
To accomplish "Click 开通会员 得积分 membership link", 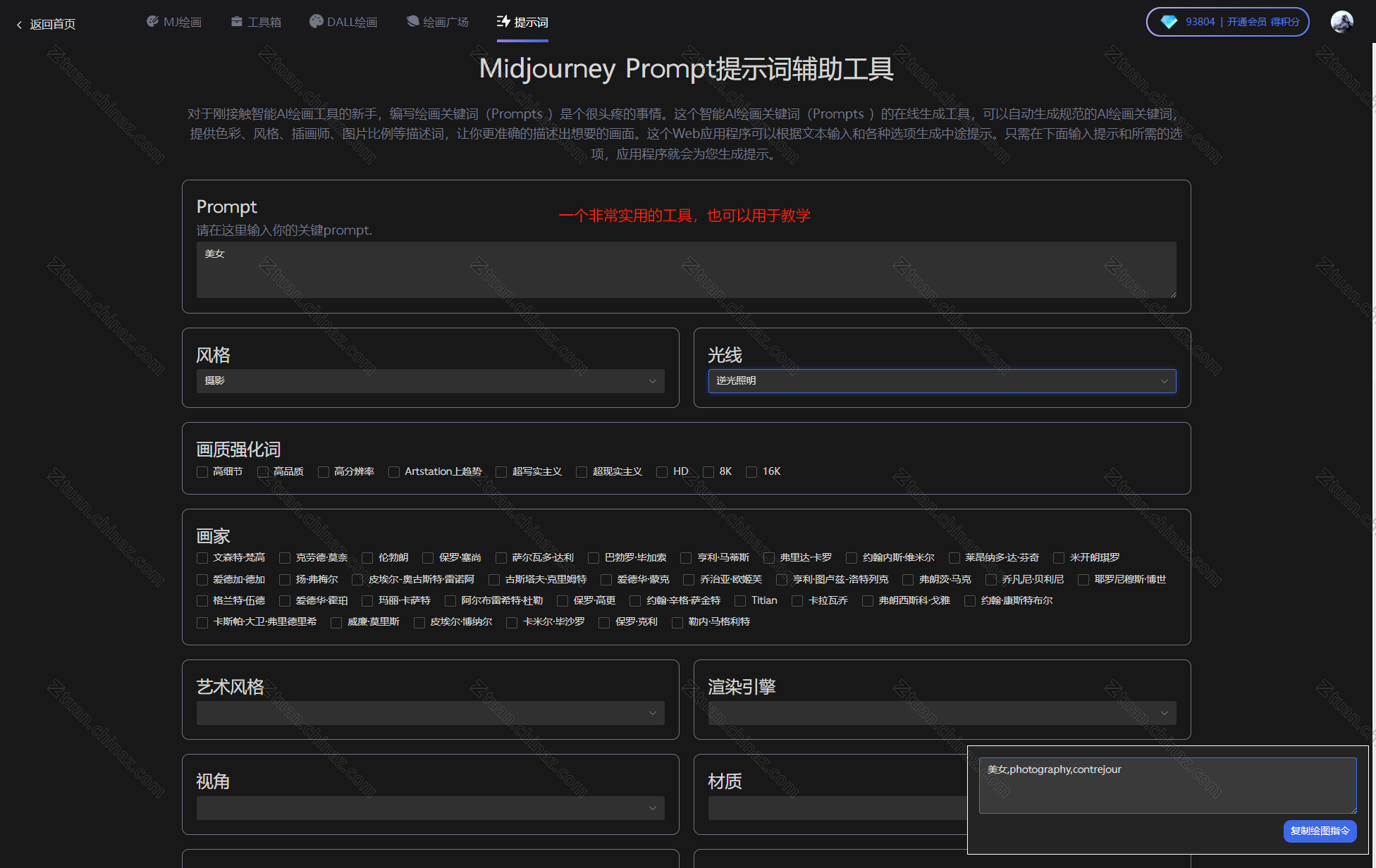I will coord(1263,22).
